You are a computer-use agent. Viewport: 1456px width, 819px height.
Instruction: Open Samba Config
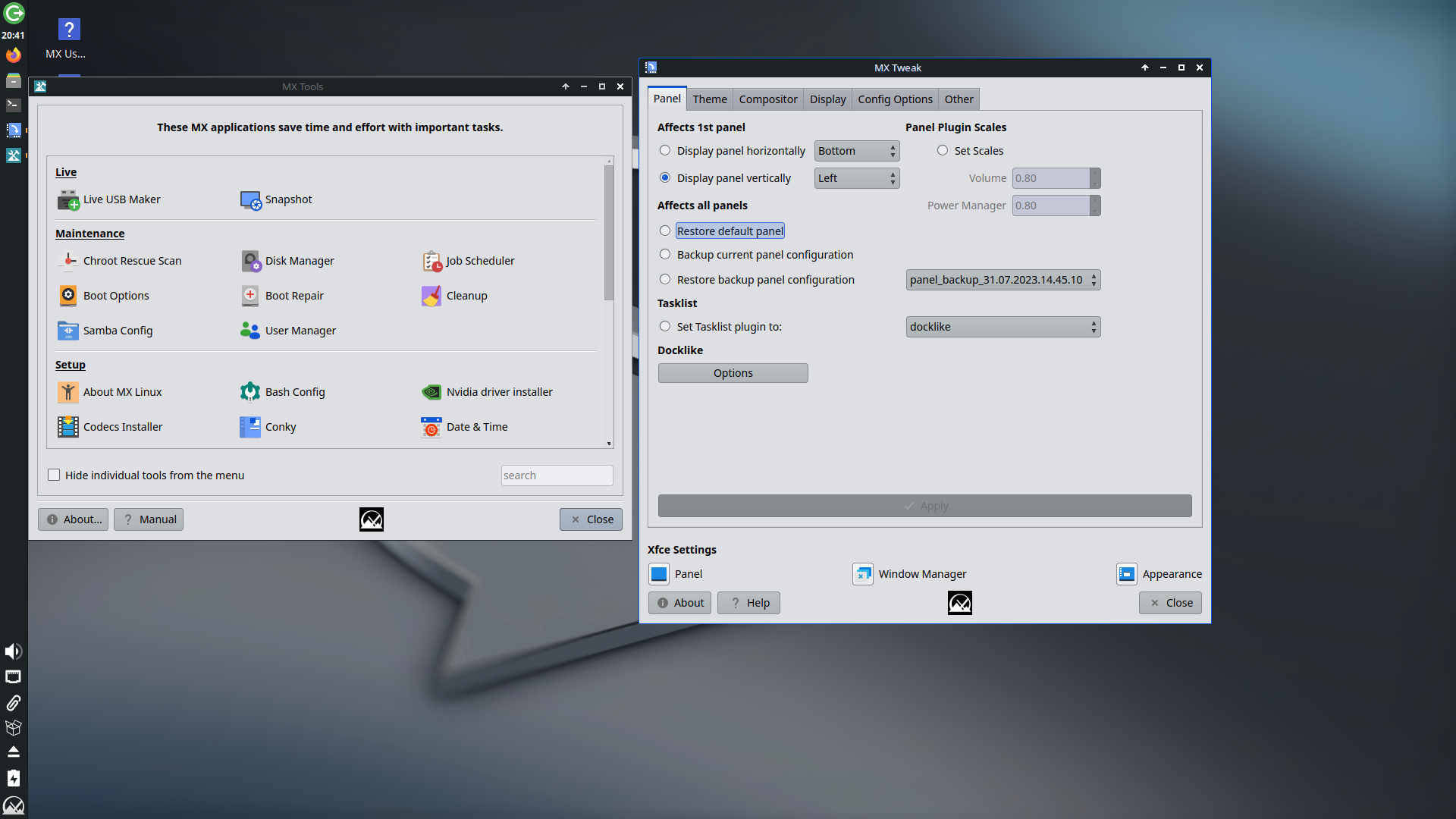pyautogui.click(x=105, y=331)
